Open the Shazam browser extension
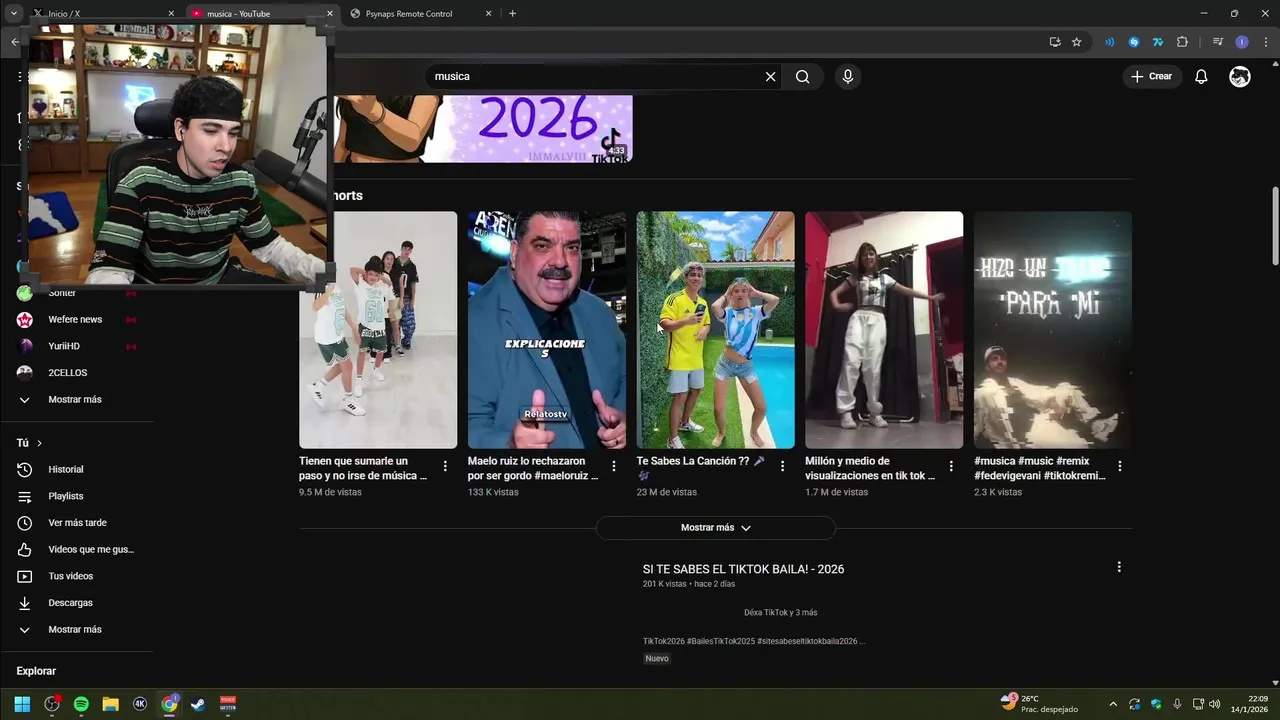 pyautogui.click(x=1134, y=42)
